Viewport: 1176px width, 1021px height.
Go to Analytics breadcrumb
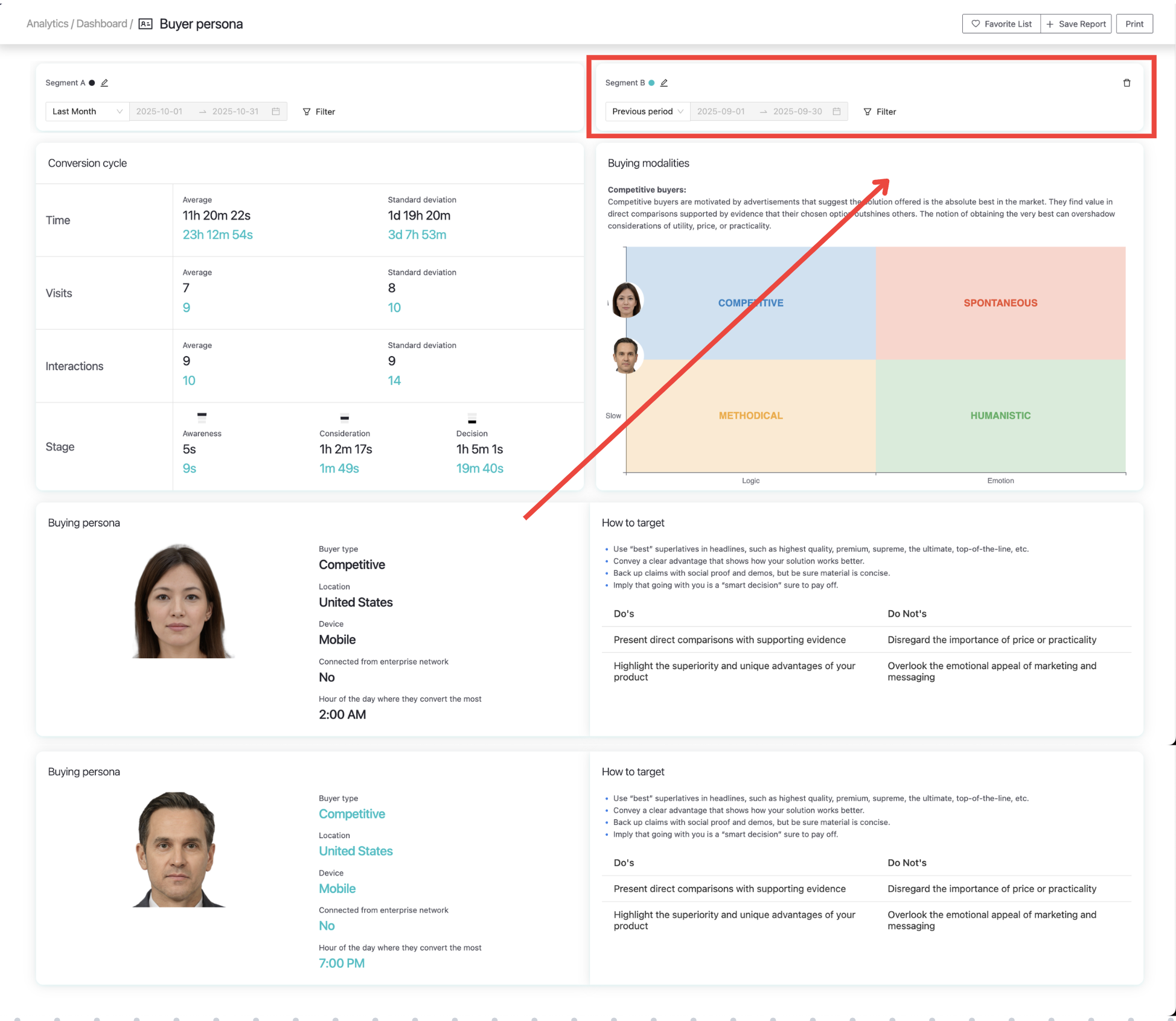(47, 24)
